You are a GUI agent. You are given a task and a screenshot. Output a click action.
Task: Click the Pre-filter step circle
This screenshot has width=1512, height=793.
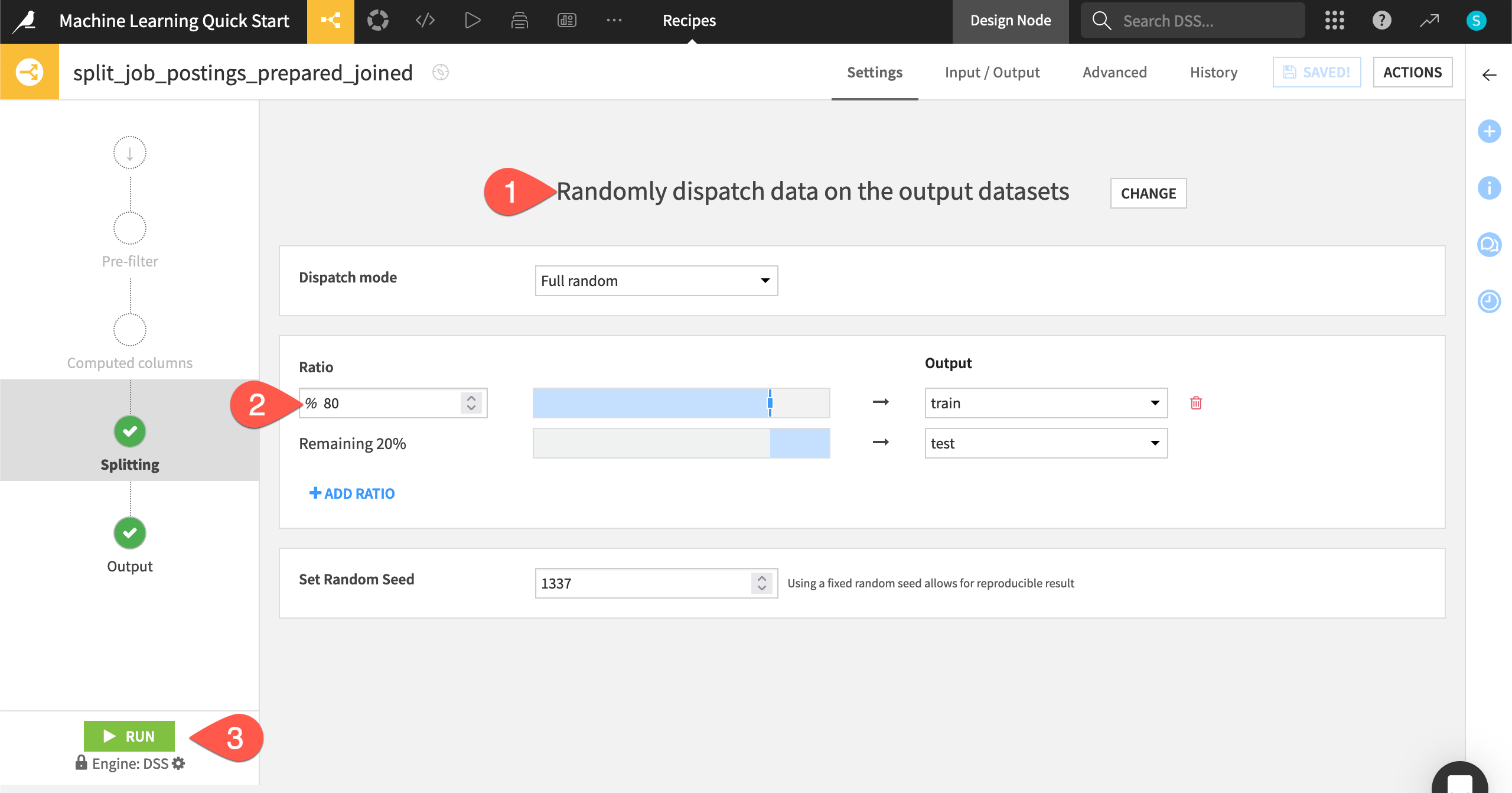[129, 227]
